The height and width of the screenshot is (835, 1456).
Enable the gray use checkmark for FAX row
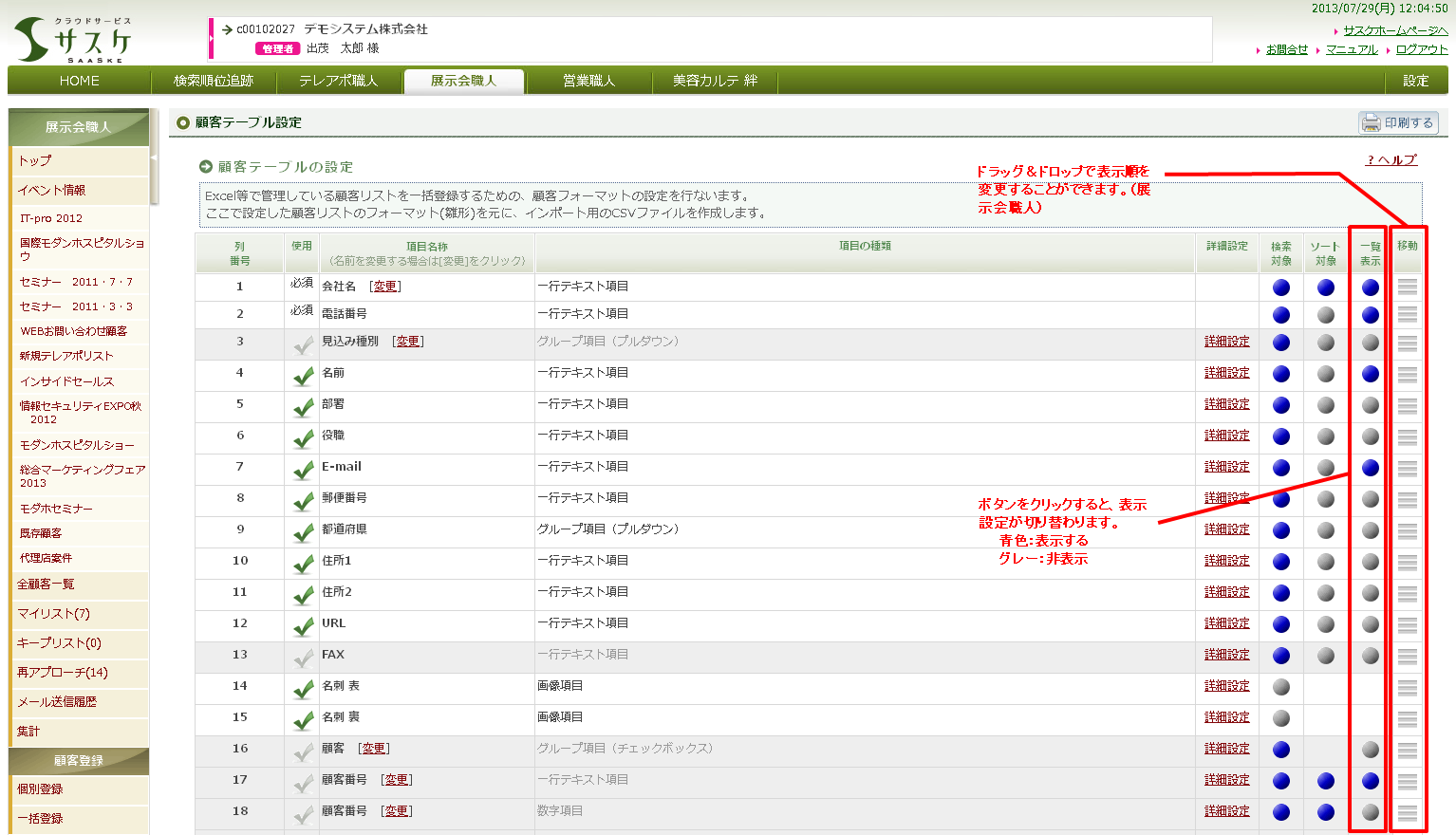pos(303,658)
